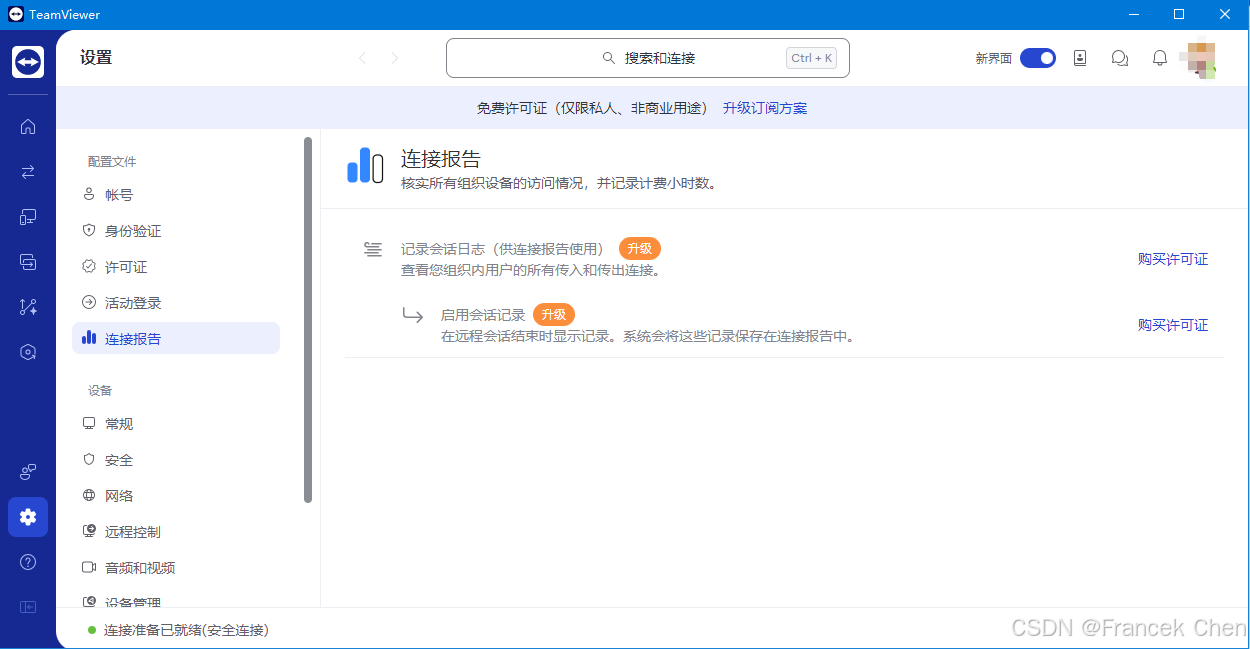Screen dimensions: 1250x649
Task: Select 远程控制 under 设备 section
Action: coord(176,532)
